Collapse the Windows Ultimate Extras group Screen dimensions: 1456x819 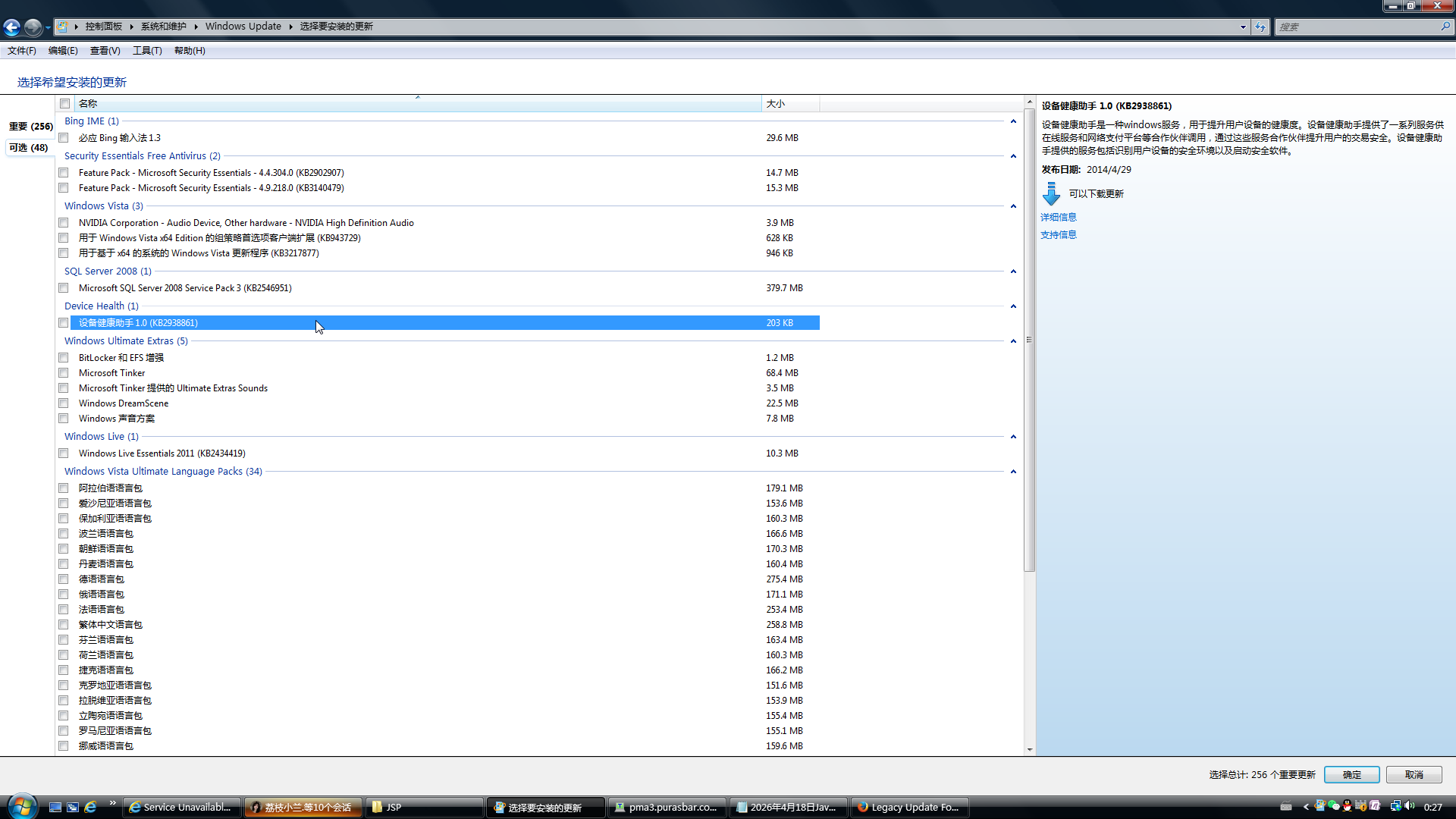pyautogui.click(x=1013, y=341)
